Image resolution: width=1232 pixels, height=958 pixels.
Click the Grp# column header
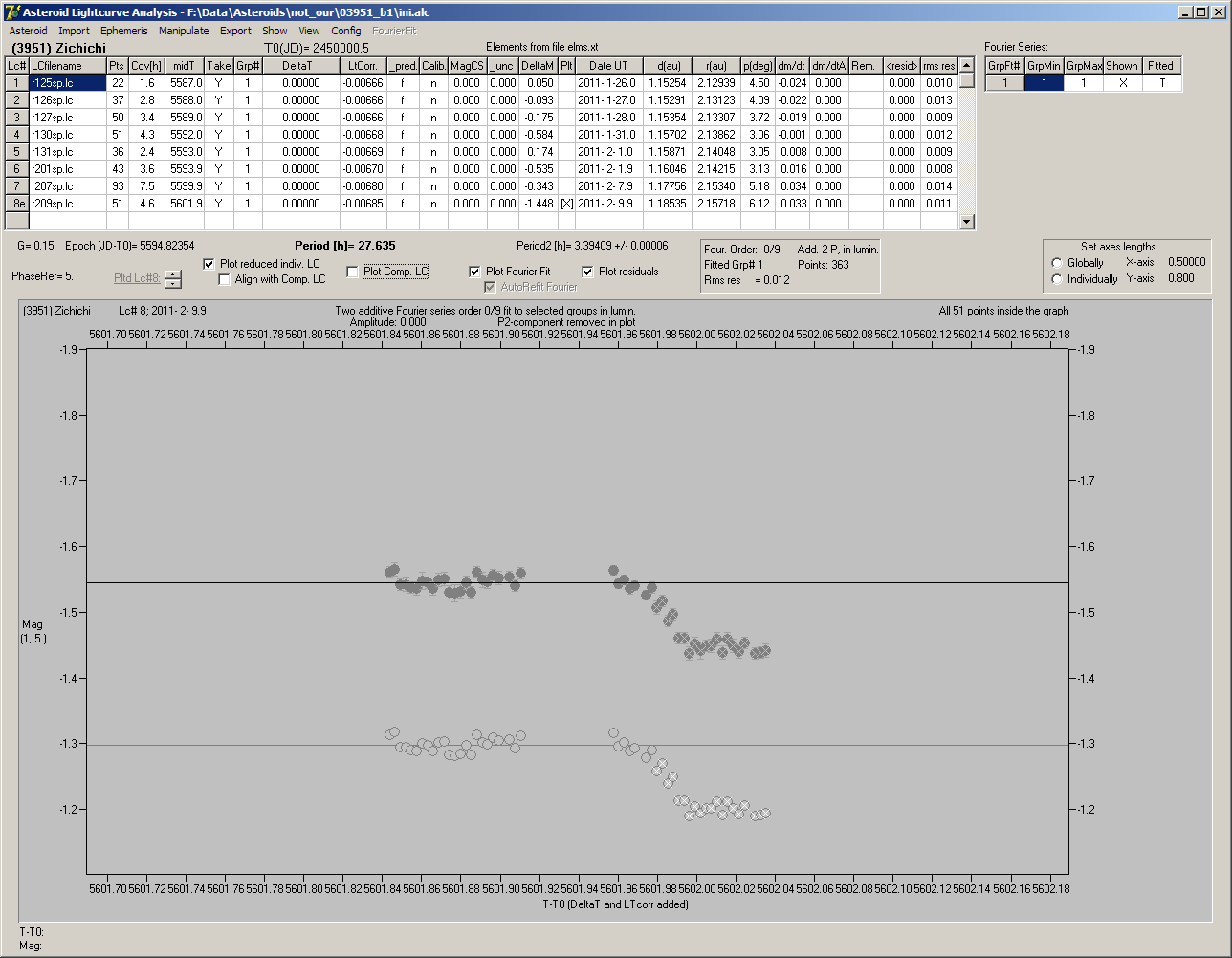tap(248, 66)
